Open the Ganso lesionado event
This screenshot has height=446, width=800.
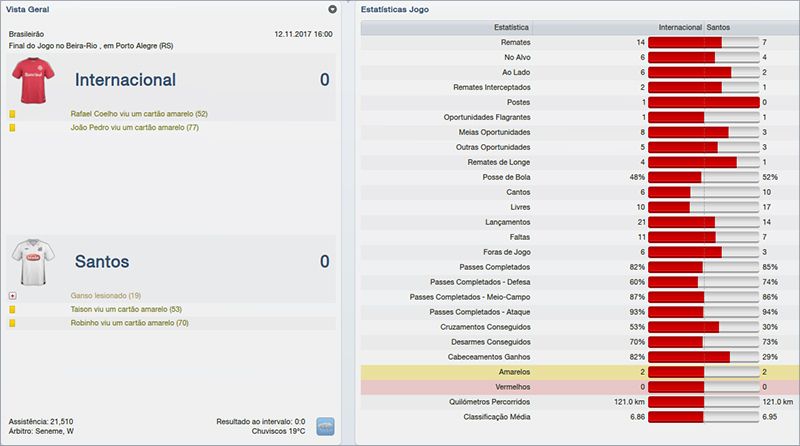coord(105,296)
